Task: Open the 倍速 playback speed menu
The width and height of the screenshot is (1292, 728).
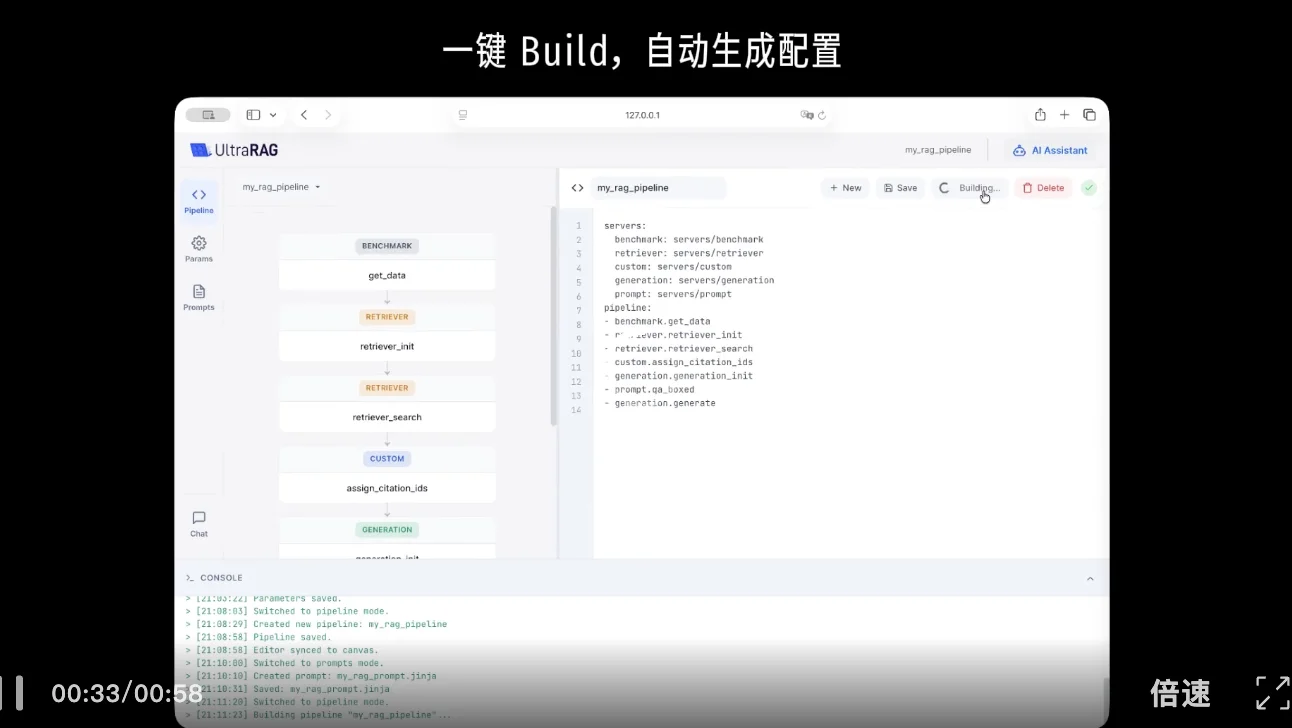Action: (x=1180, y=692)
